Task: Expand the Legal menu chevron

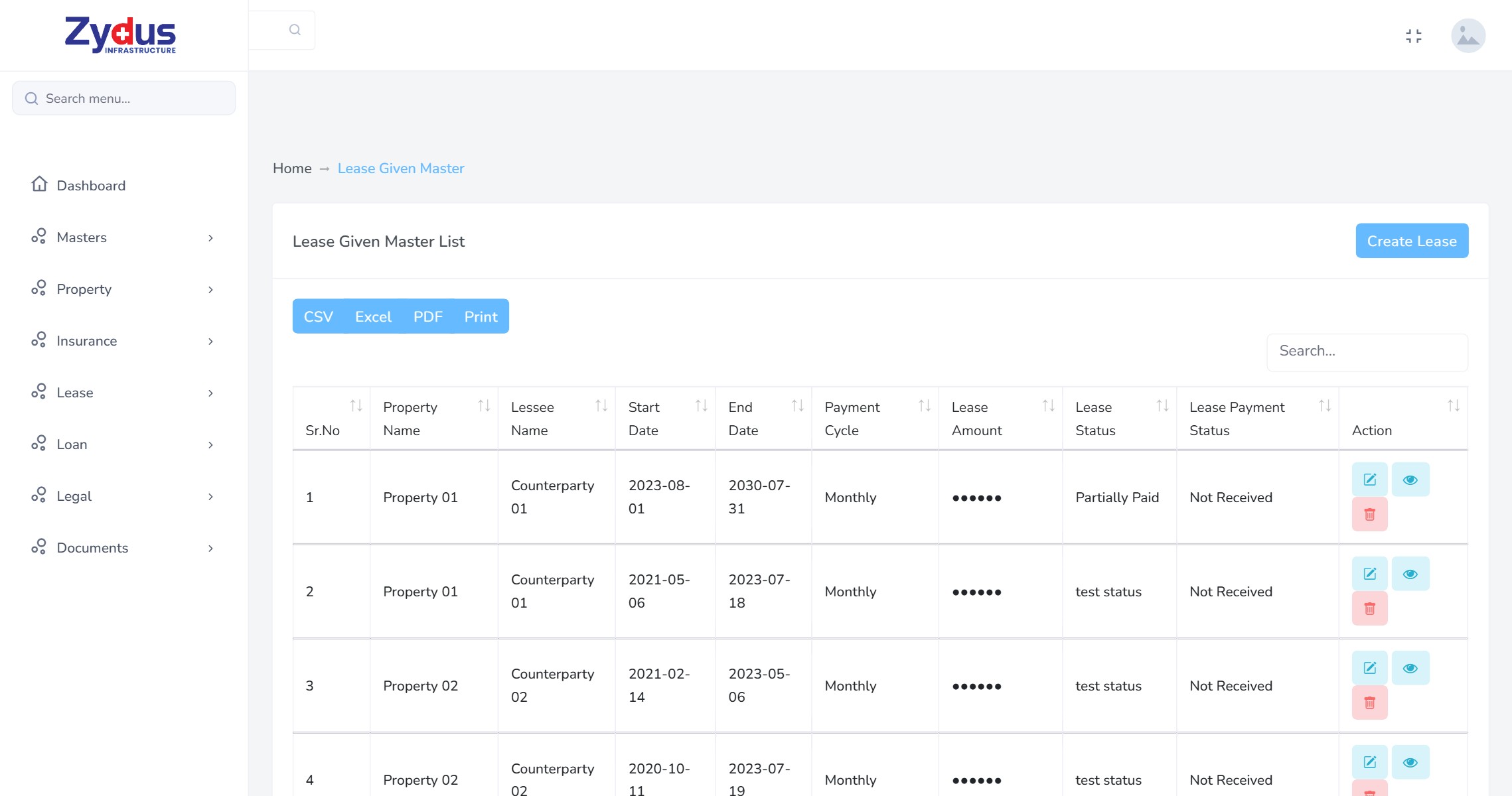Action: pyautogui.click(x=210, y=496)
